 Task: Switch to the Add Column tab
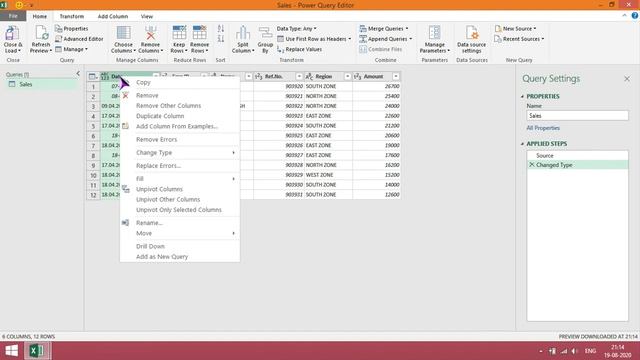113,16
